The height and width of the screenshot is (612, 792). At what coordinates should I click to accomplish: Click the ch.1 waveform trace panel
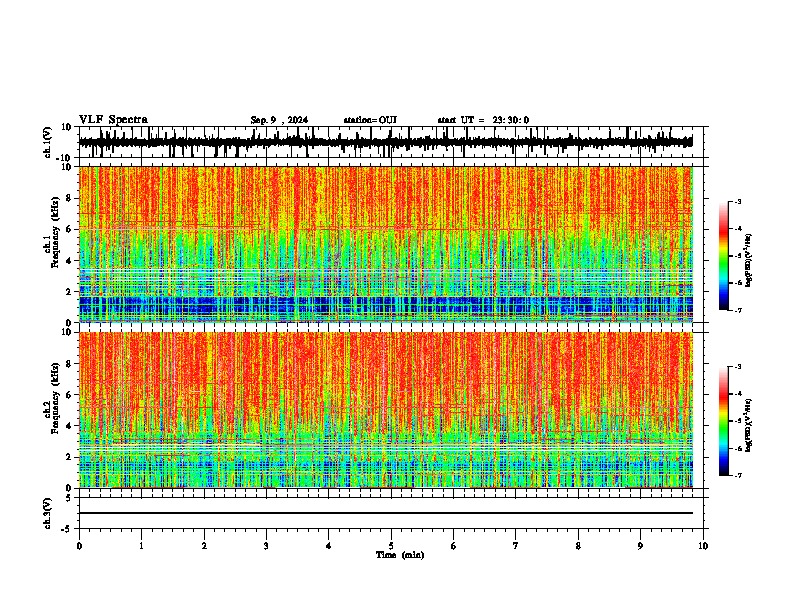391,142
